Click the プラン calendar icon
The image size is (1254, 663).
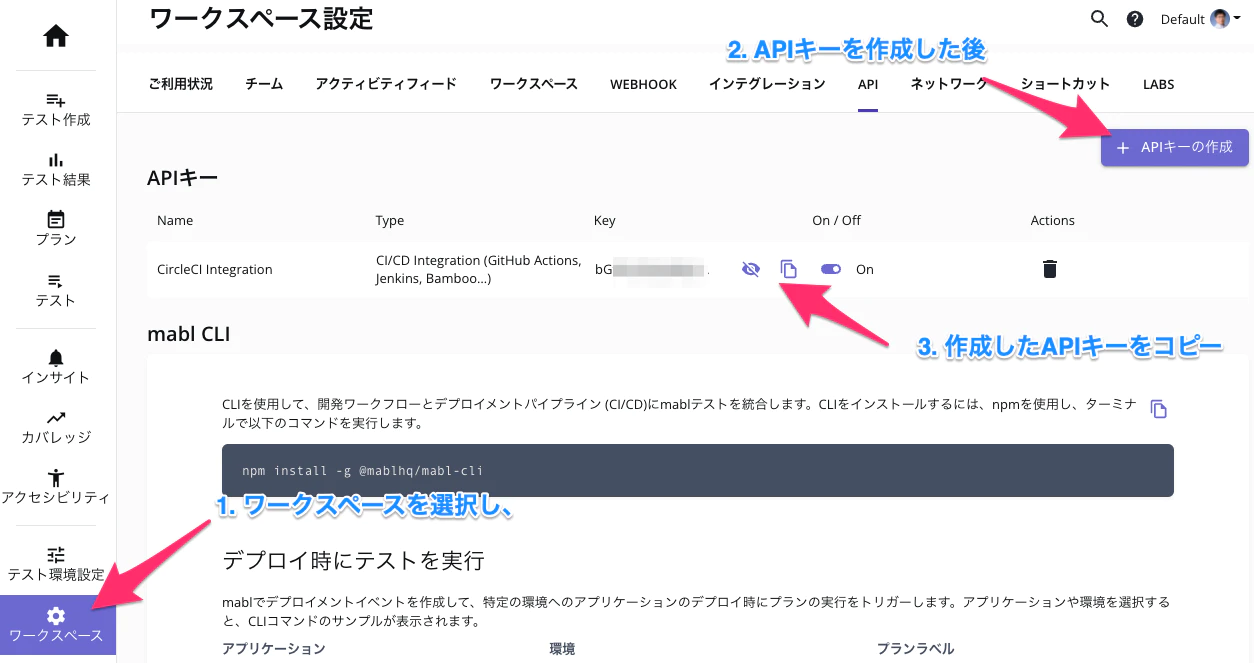(x=55, y=219)
